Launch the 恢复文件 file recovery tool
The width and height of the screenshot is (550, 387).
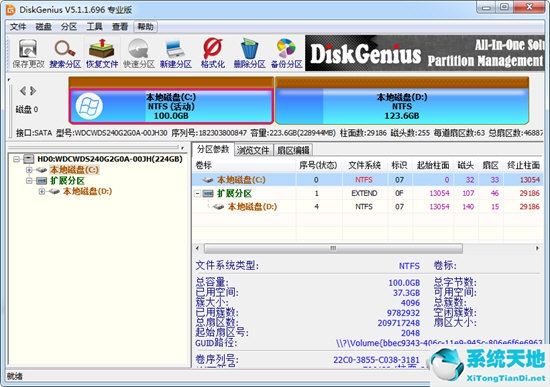[x=102, y=53]
